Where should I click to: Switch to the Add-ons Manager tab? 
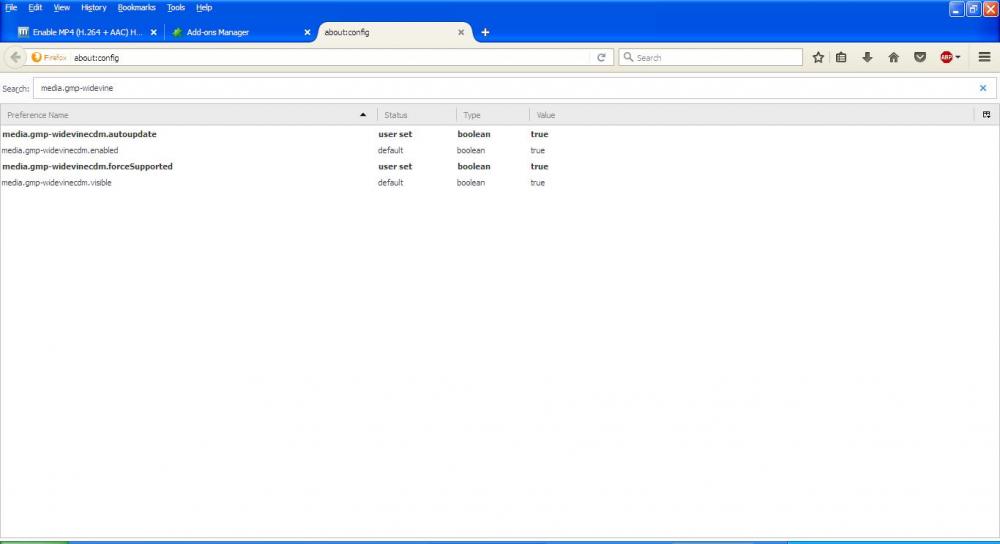pos(230,32)
